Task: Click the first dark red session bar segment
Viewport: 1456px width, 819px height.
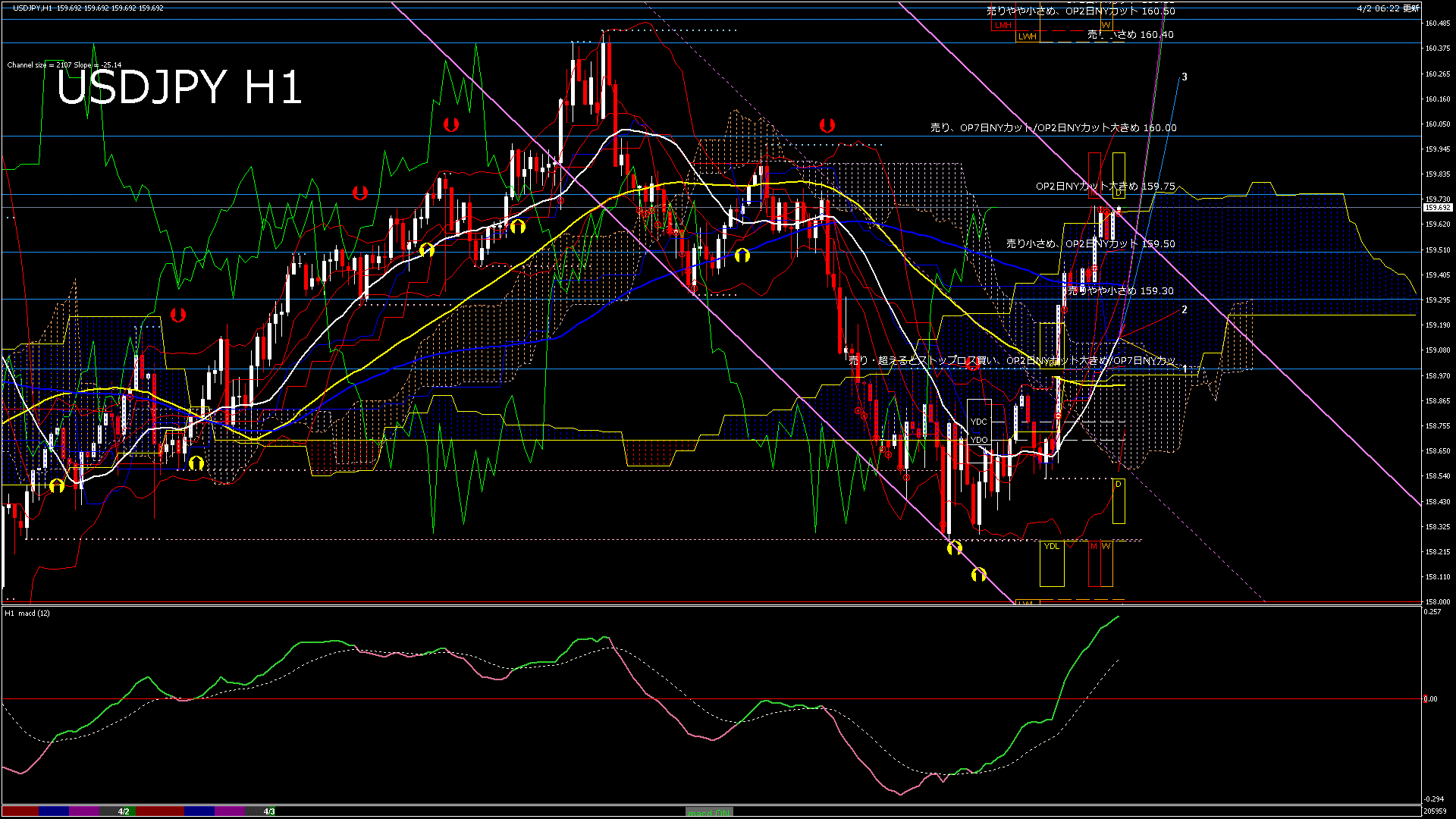Action: tap(20, 811)
